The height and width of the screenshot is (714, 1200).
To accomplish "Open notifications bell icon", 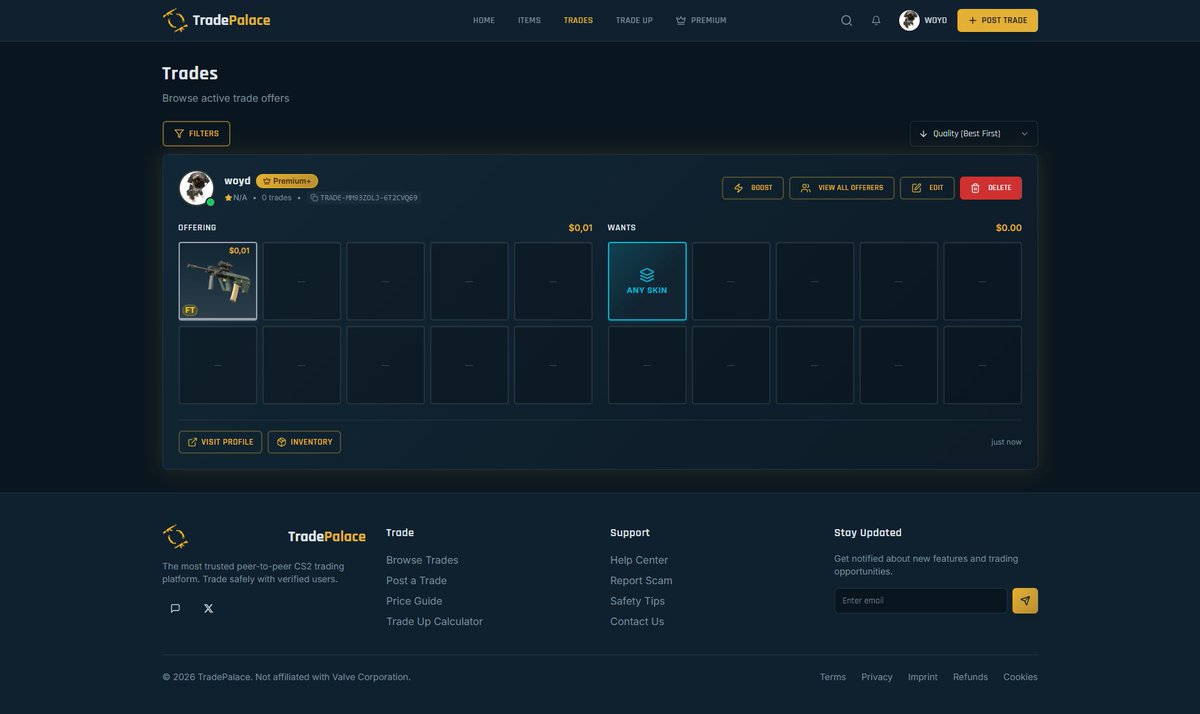I will 876,20.
